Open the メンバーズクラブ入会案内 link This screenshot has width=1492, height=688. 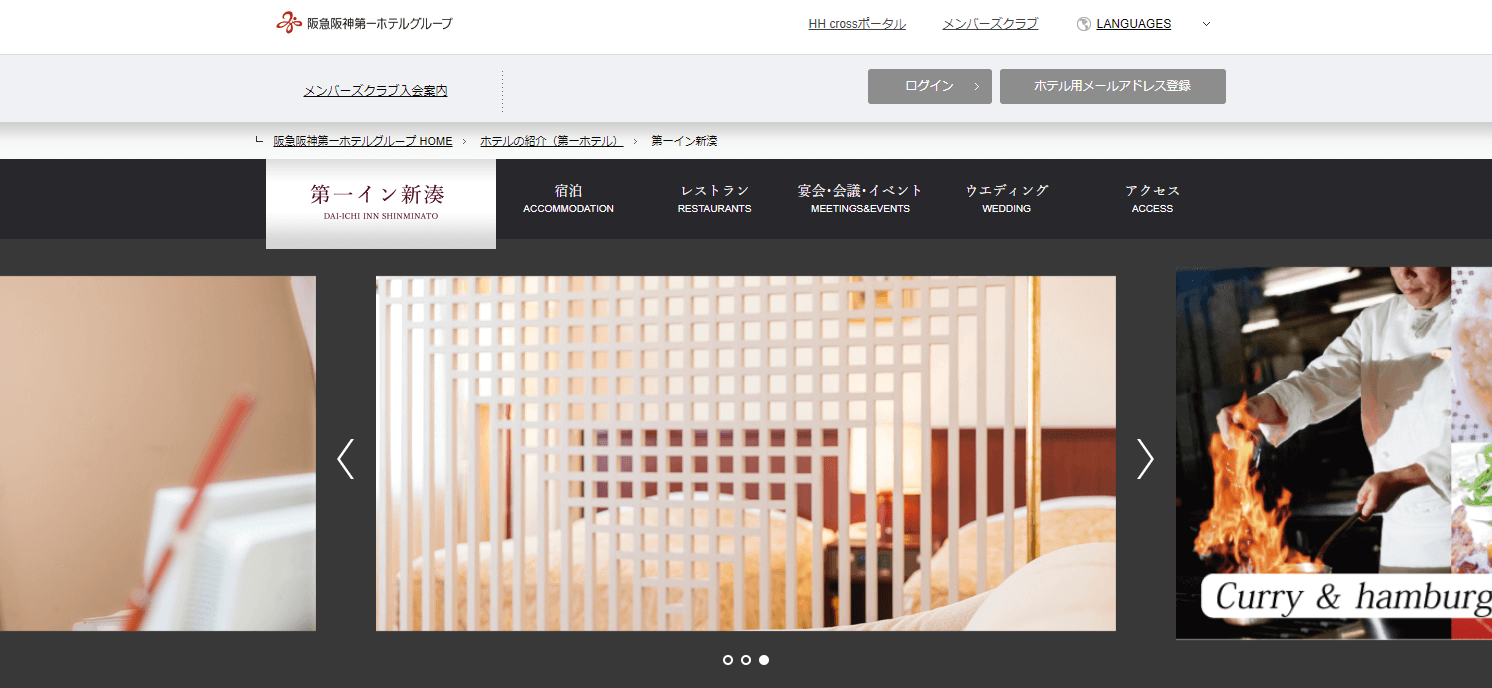375,91
